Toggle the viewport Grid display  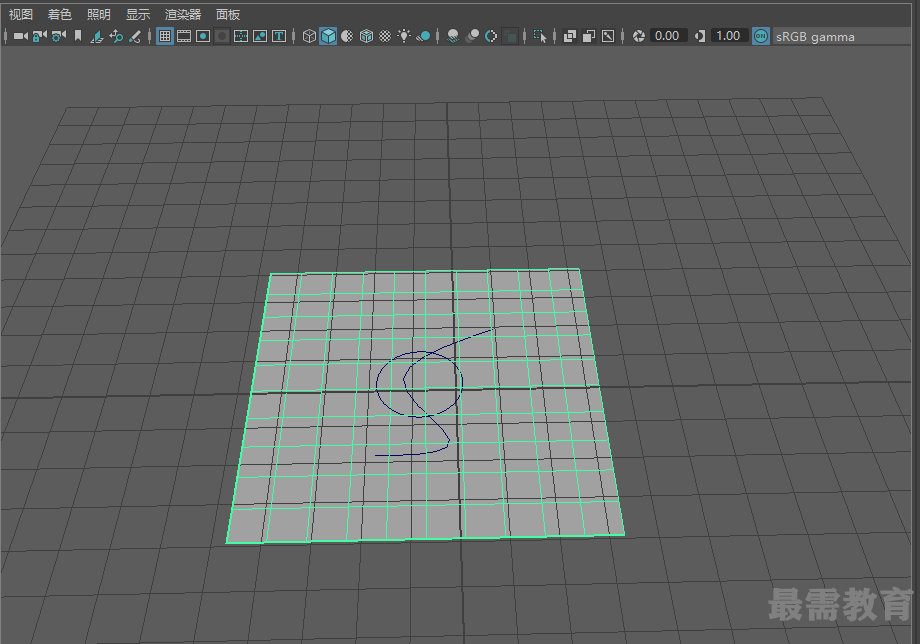(165, 36)
